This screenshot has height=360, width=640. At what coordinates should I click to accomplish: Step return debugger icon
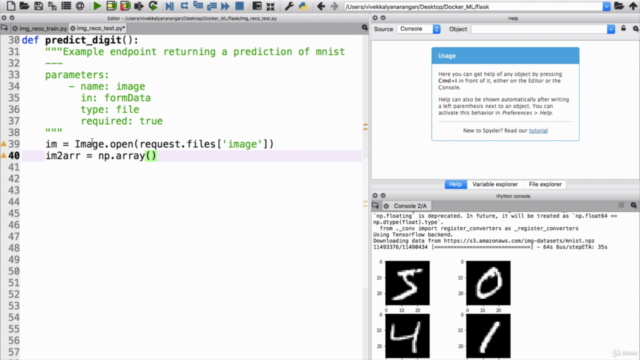(212, 6)
